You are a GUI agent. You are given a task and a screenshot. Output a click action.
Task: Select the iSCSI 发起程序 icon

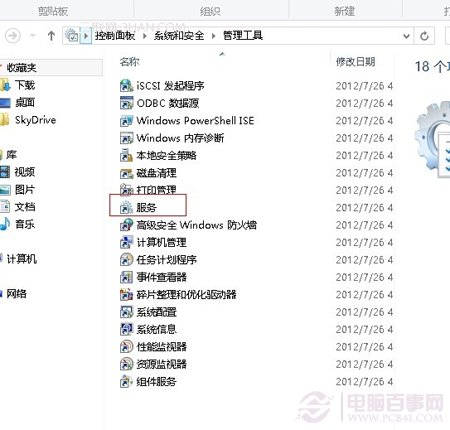(126, 86)
